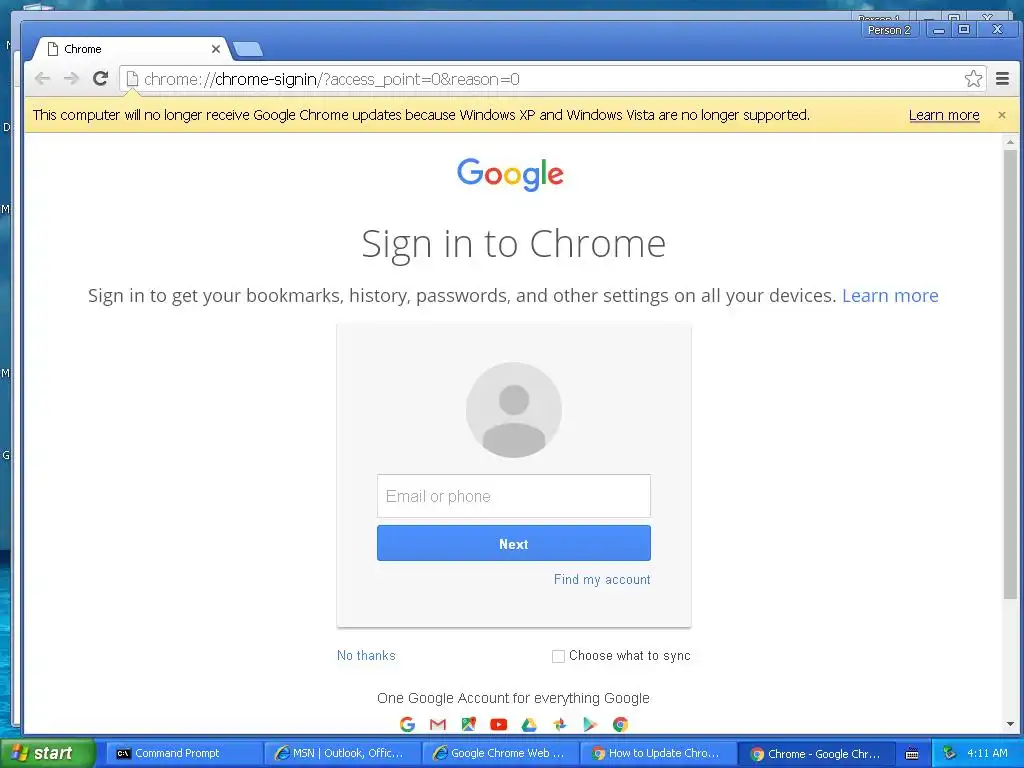Viewport: 1024px width, 768px height.
Task: Select the Chrome tab
Action: (x=131, y=49)
